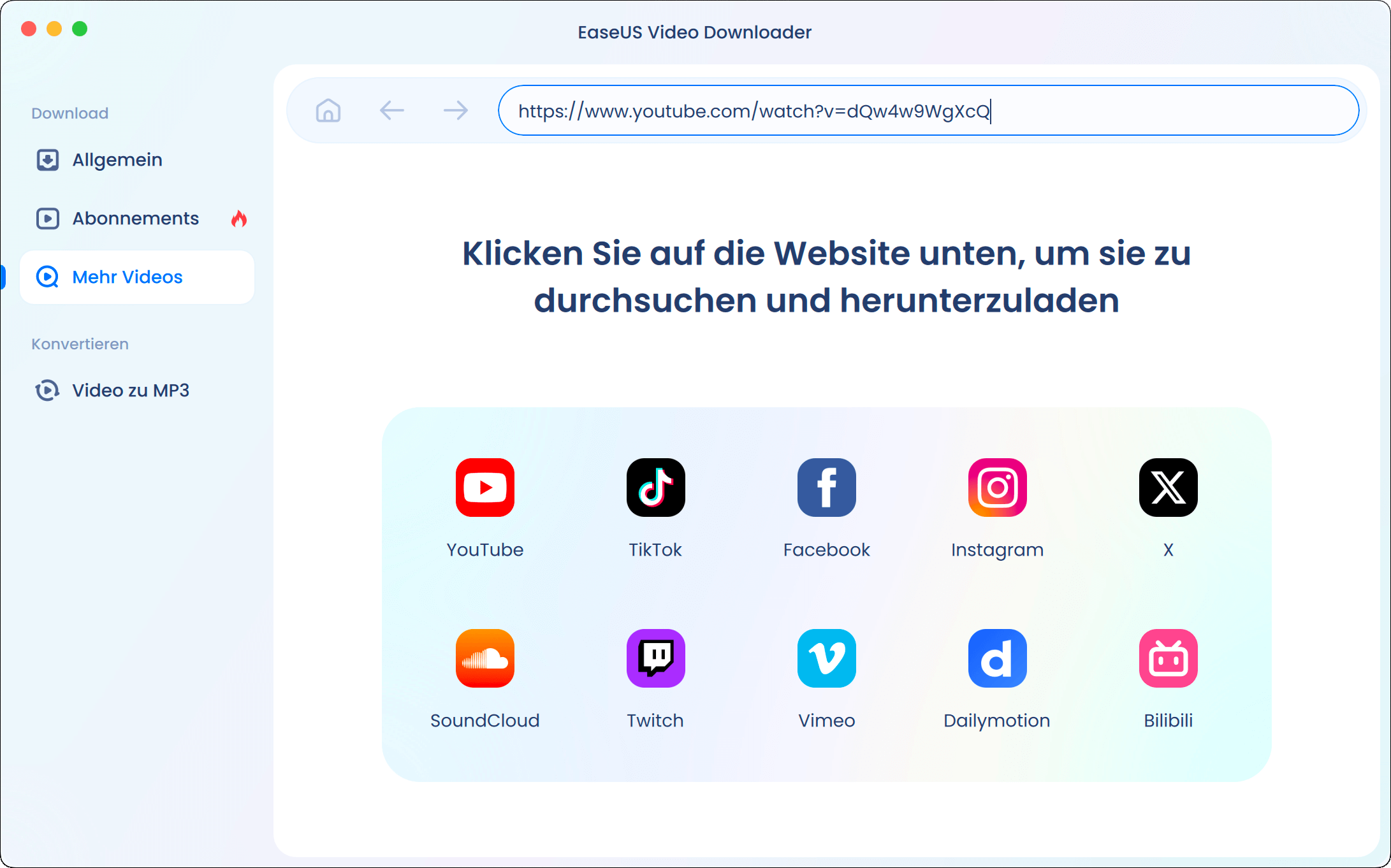Screen dimensions: 1391x868
Task: Select the Instagram platform icon
Action: click(996, 486)
